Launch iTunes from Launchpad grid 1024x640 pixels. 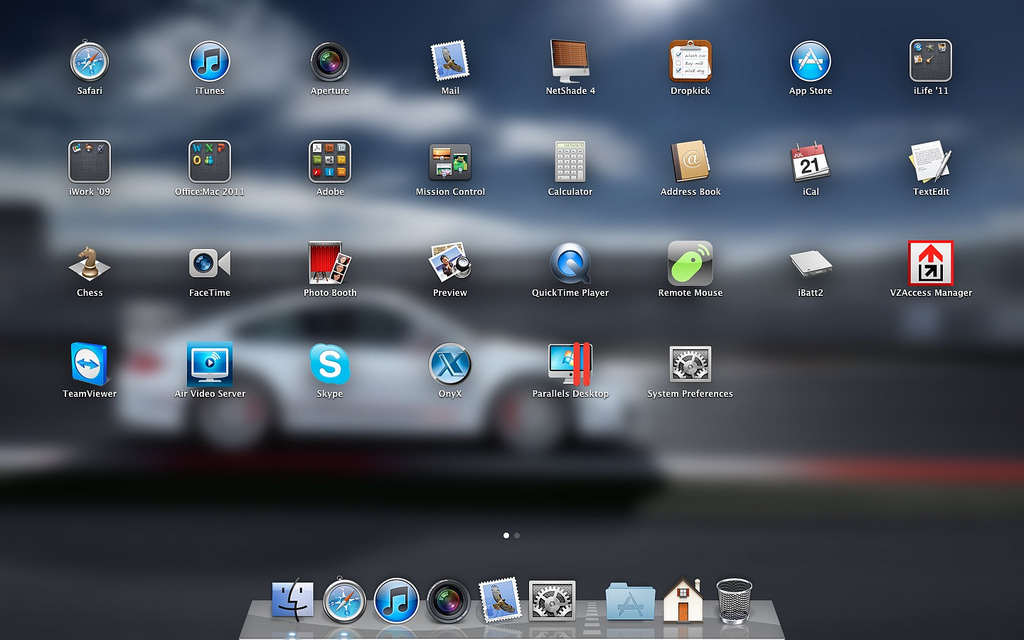210,61
